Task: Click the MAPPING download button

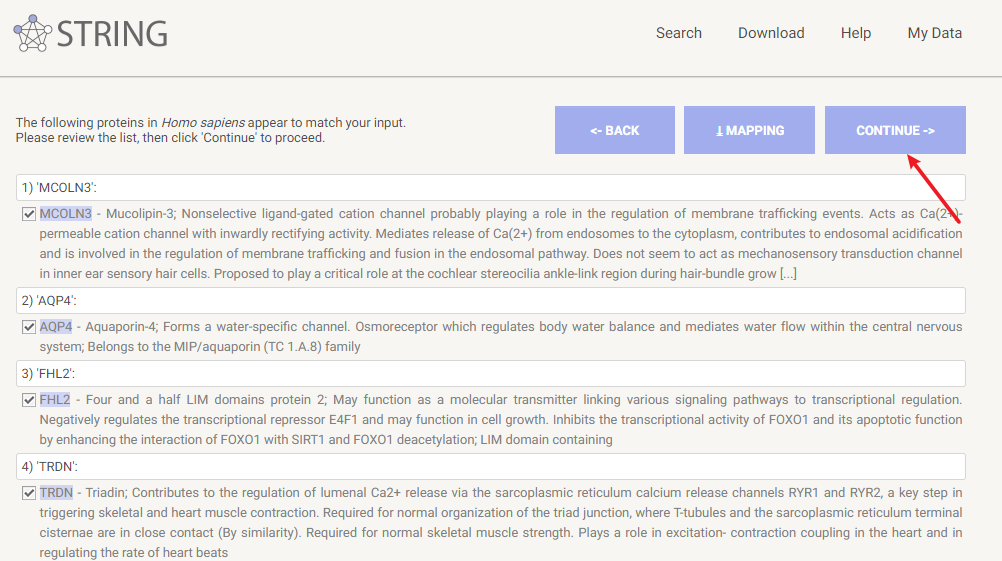Action: coord(749,130)
